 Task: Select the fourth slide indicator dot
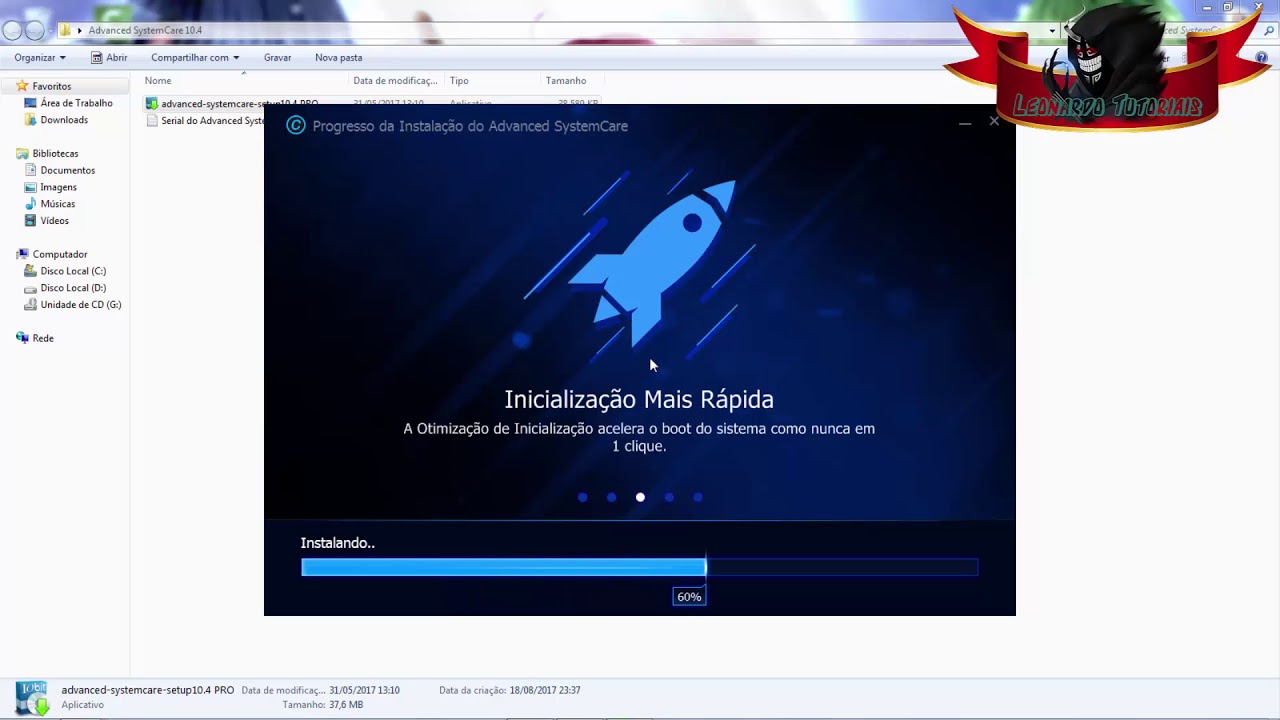[x=669, y=497]
